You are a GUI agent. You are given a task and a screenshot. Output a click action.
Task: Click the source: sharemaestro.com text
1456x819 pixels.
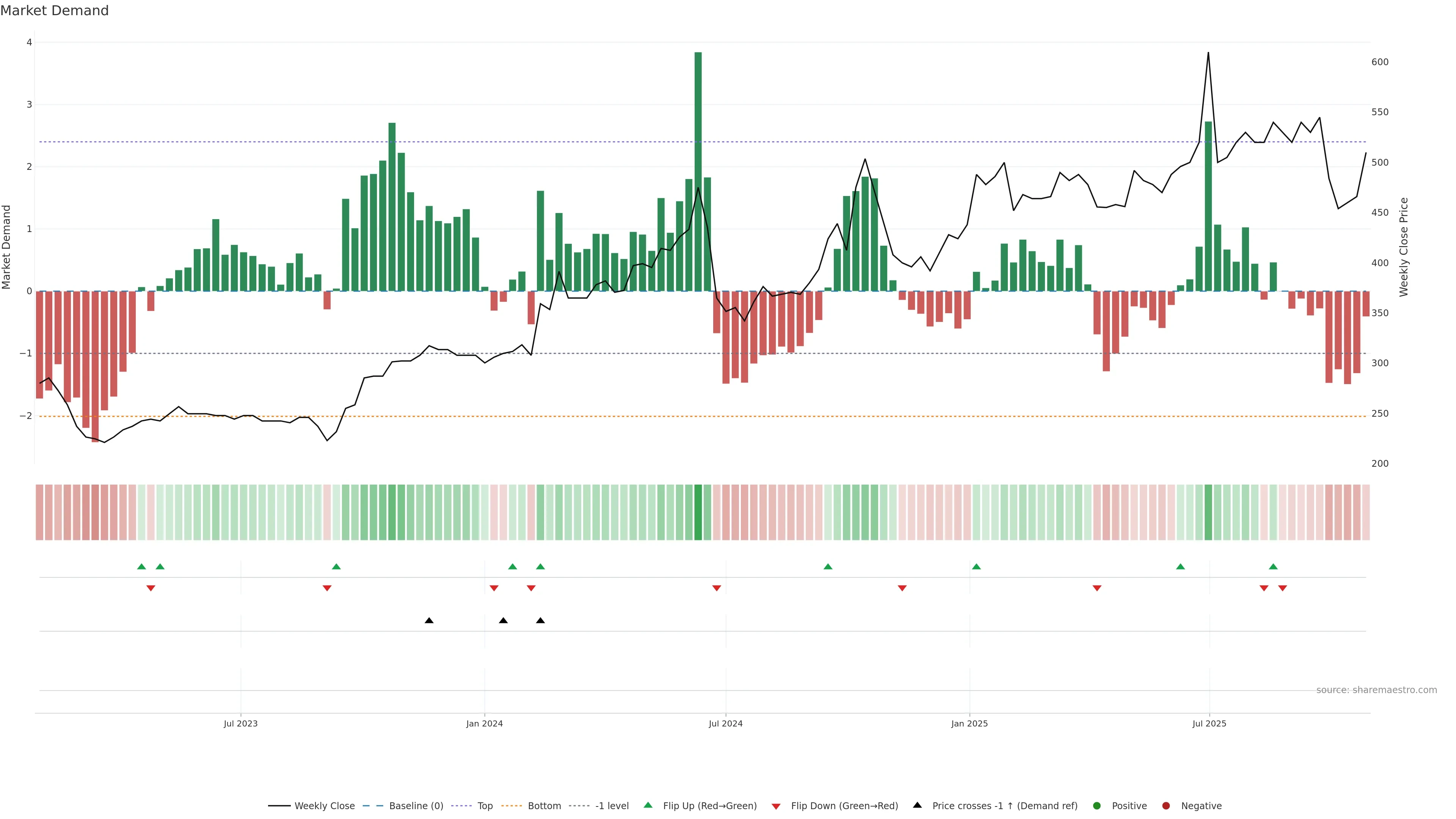pyautogui.click(x=1376, y=690)
